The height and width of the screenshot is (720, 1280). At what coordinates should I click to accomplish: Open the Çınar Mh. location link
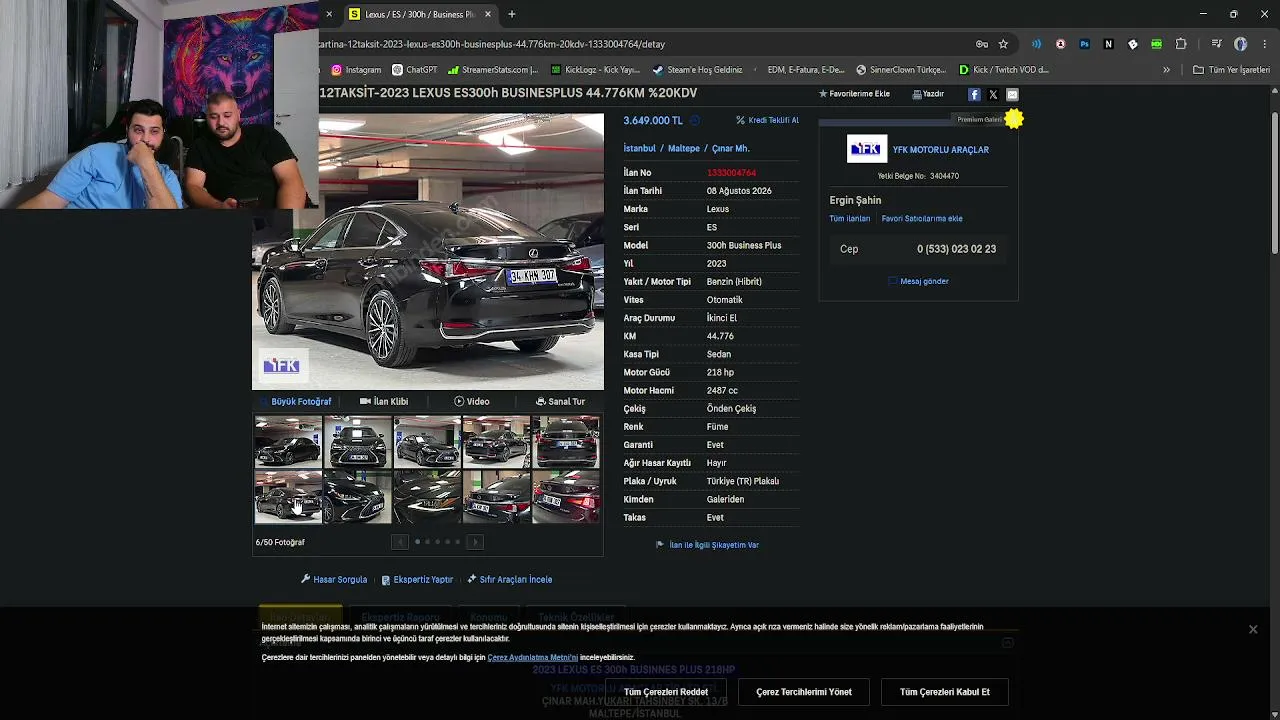pos(731,148)
